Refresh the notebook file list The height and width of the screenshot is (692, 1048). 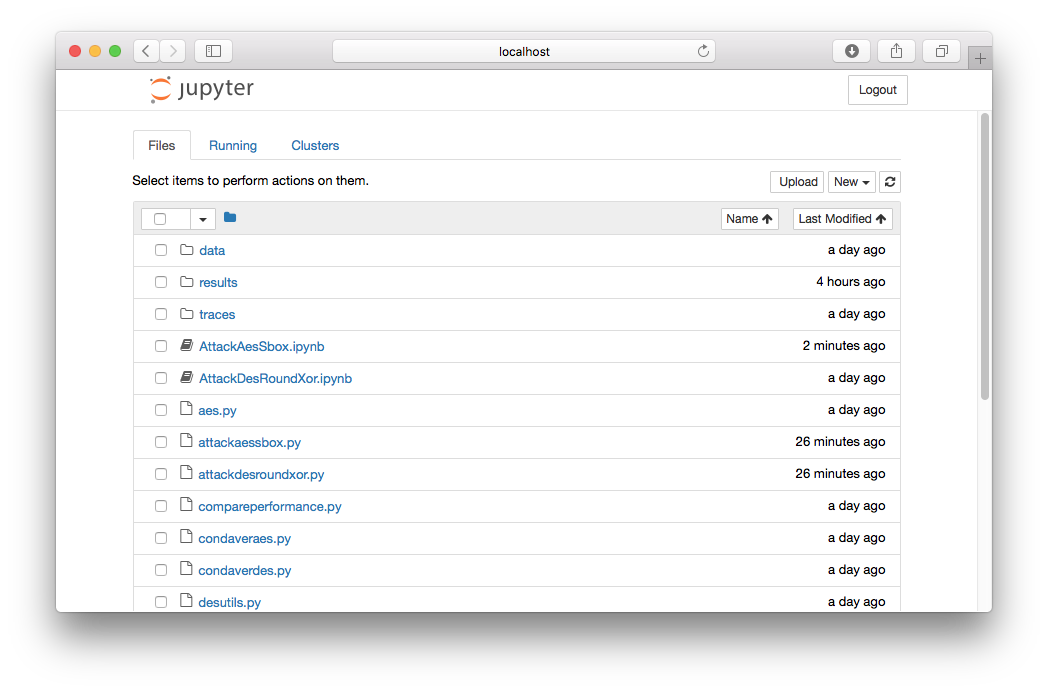890,182
